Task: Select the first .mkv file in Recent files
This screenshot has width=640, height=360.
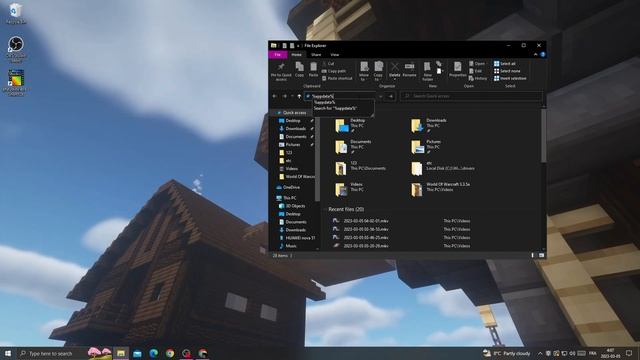Action: click(x=366, y=221)
